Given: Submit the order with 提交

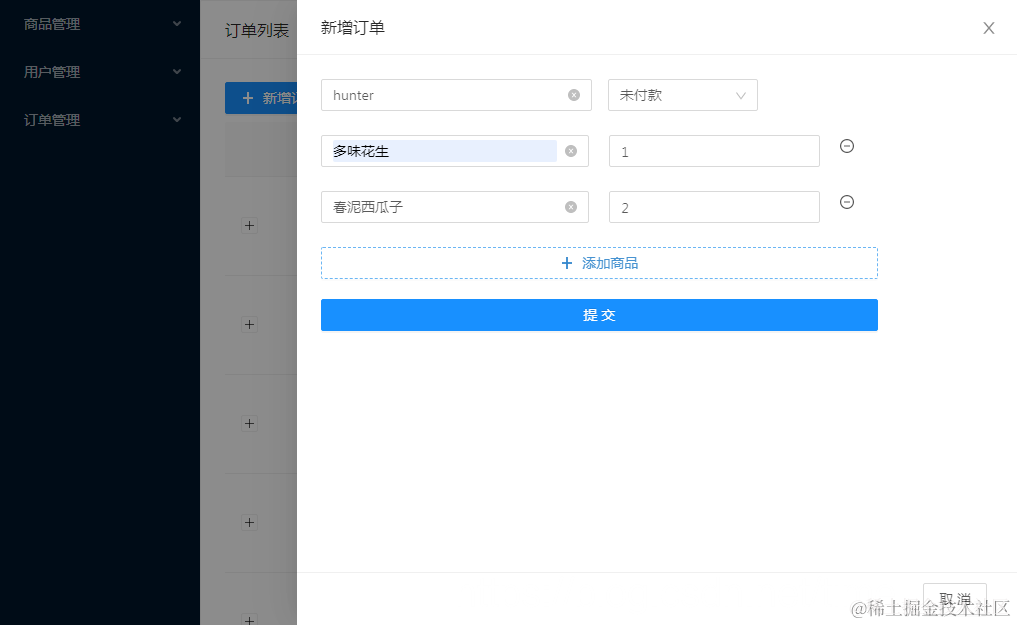Looking at the screenshot, I should click(x=599, y=315).
